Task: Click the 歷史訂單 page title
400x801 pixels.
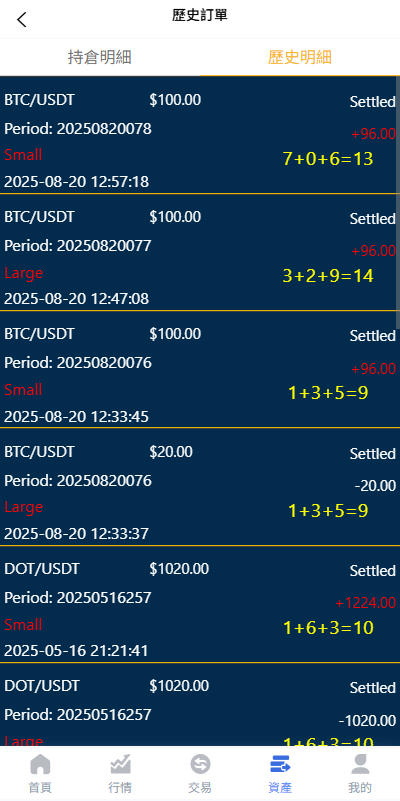Action: pyautogui.click(x=200, y=15)
